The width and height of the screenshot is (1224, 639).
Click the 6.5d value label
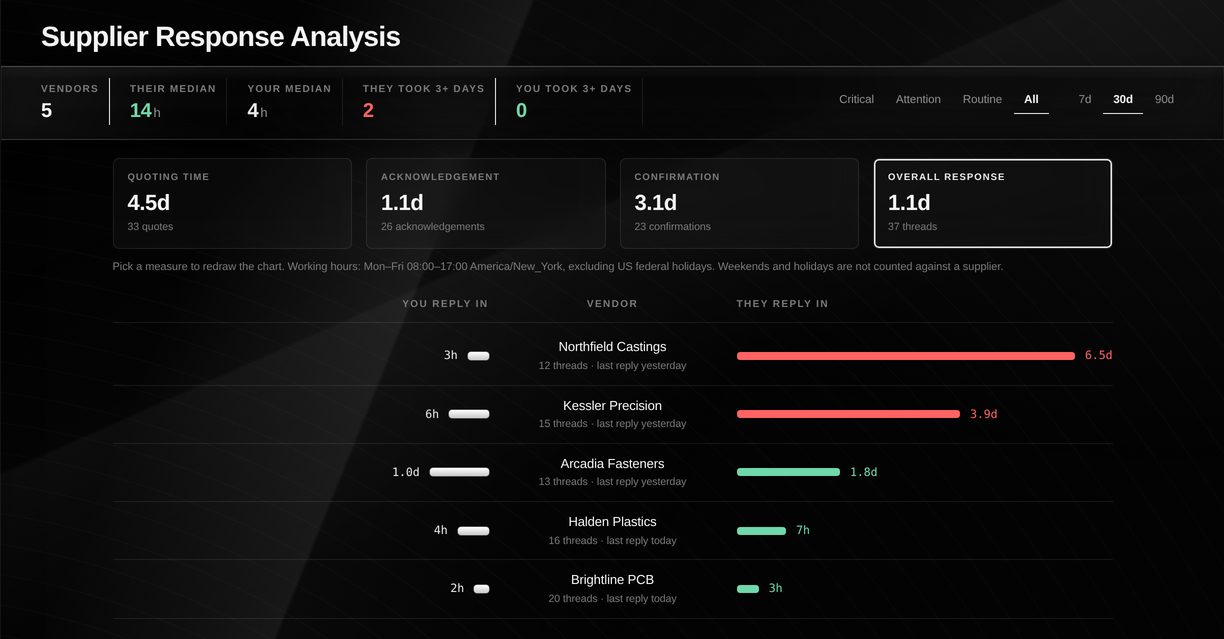pos(1098,356)
